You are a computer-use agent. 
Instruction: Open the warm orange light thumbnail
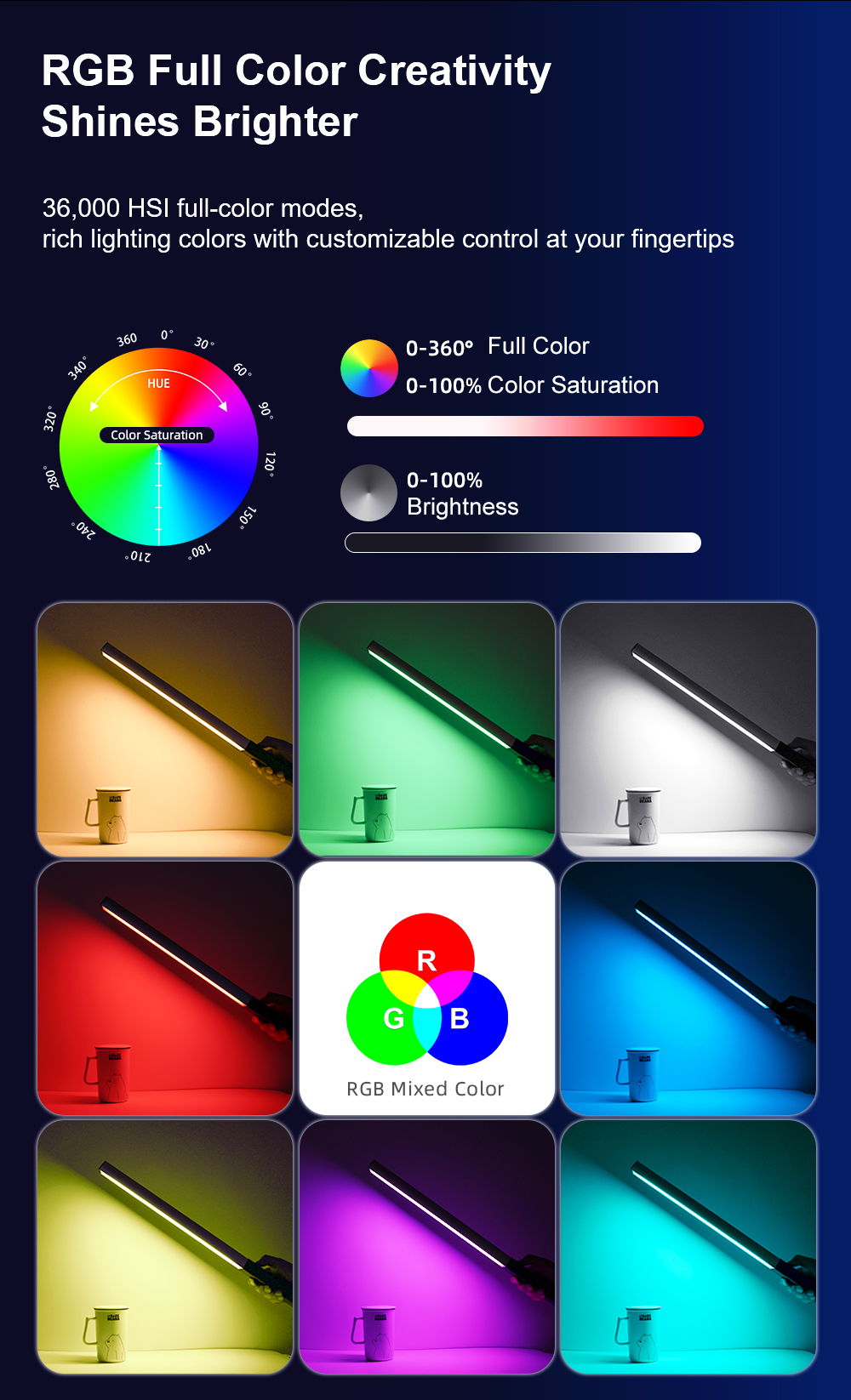point(165,730)
